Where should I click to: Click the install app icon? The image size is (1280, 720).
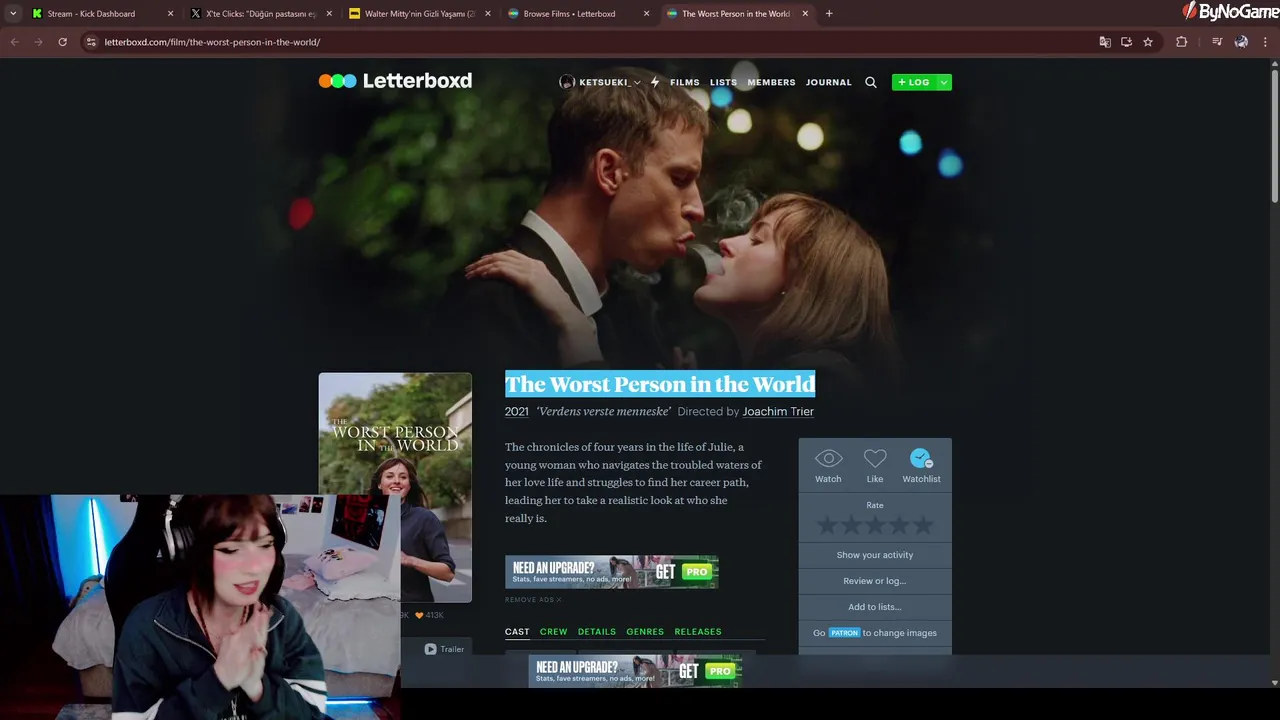[x=1126, y=42]
